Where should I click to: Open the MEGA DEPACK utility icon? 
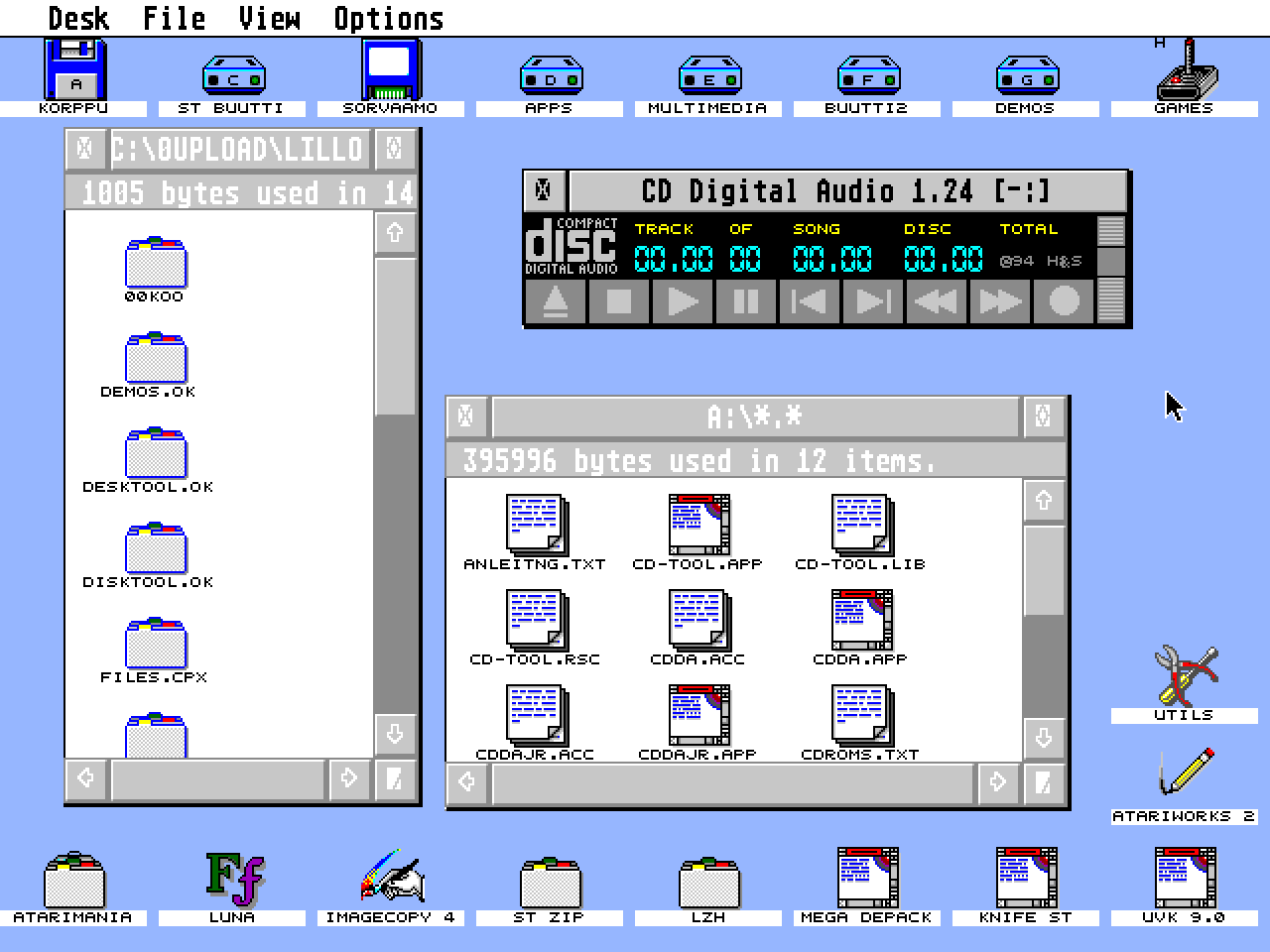tap(866, 873)
